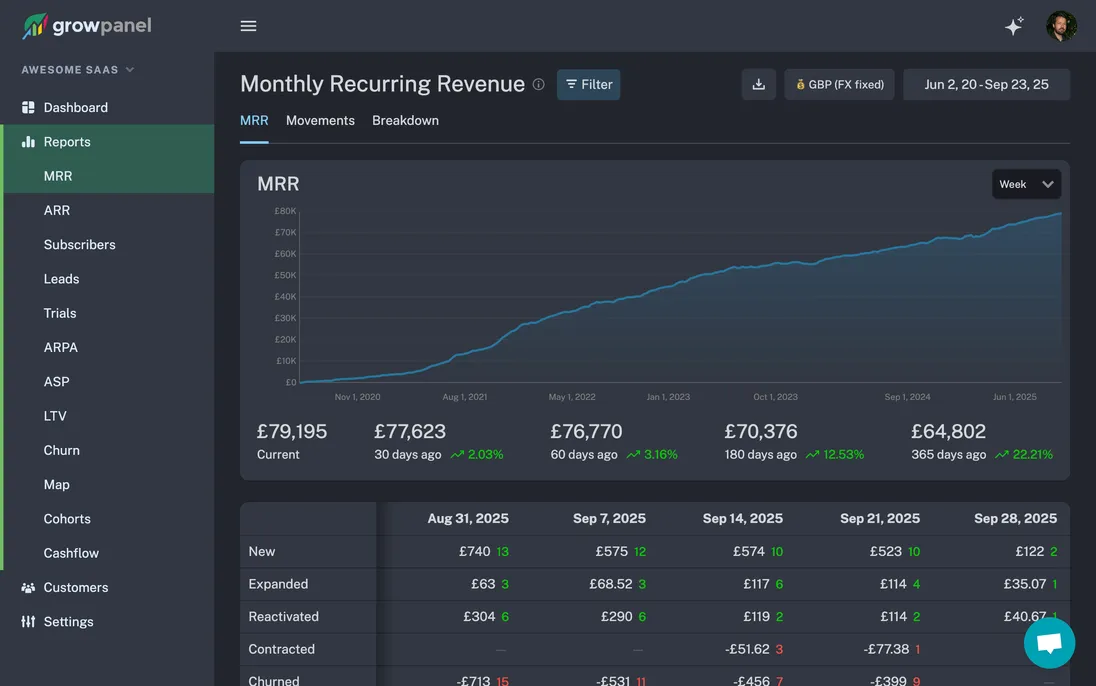Screen dimensions: 1096x686
Task: Open Settings in the sidebar
Action: (68, 622)
